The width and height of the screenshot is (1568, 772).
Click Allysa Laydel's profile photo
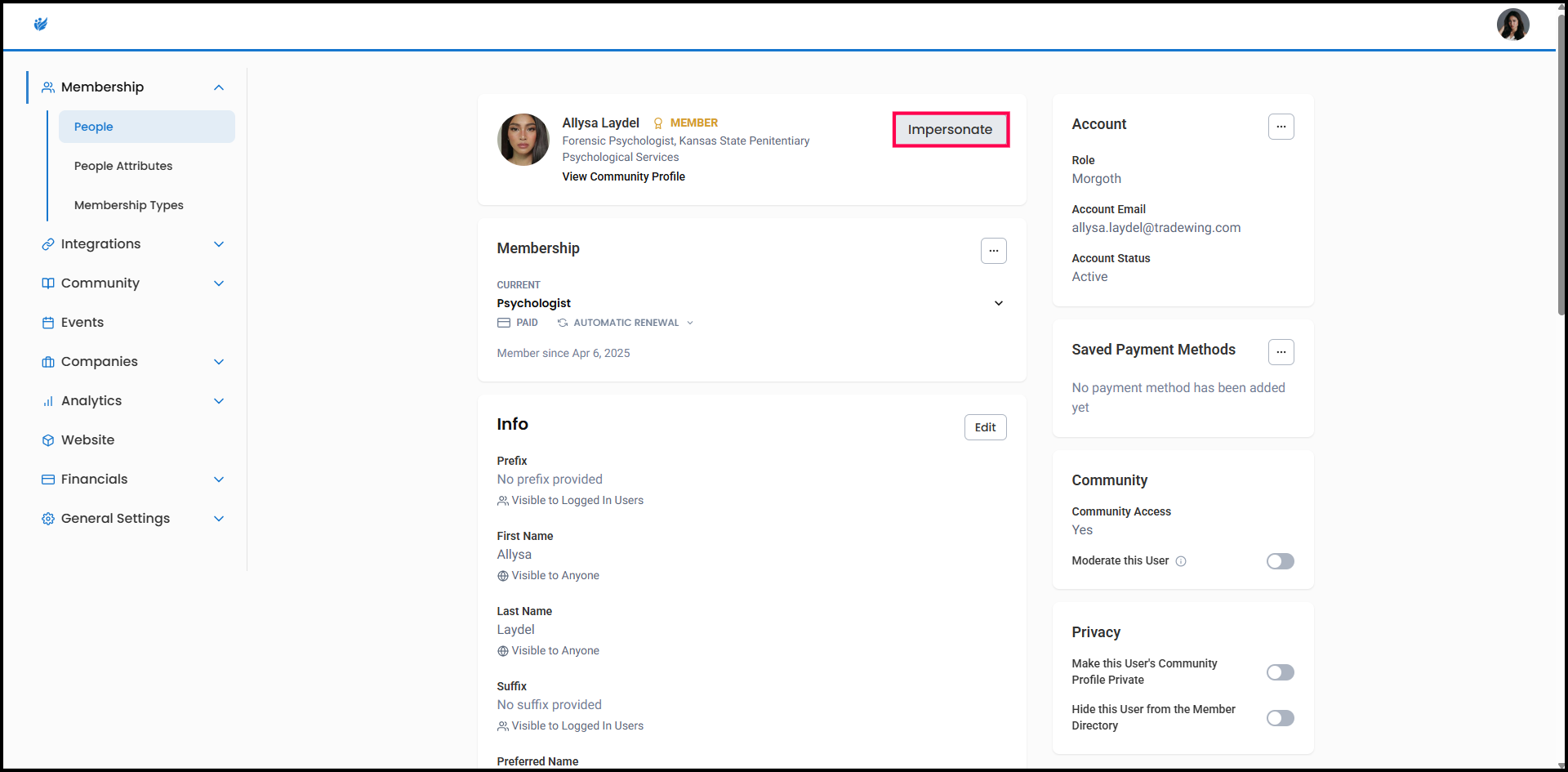(x=523, y=140)
